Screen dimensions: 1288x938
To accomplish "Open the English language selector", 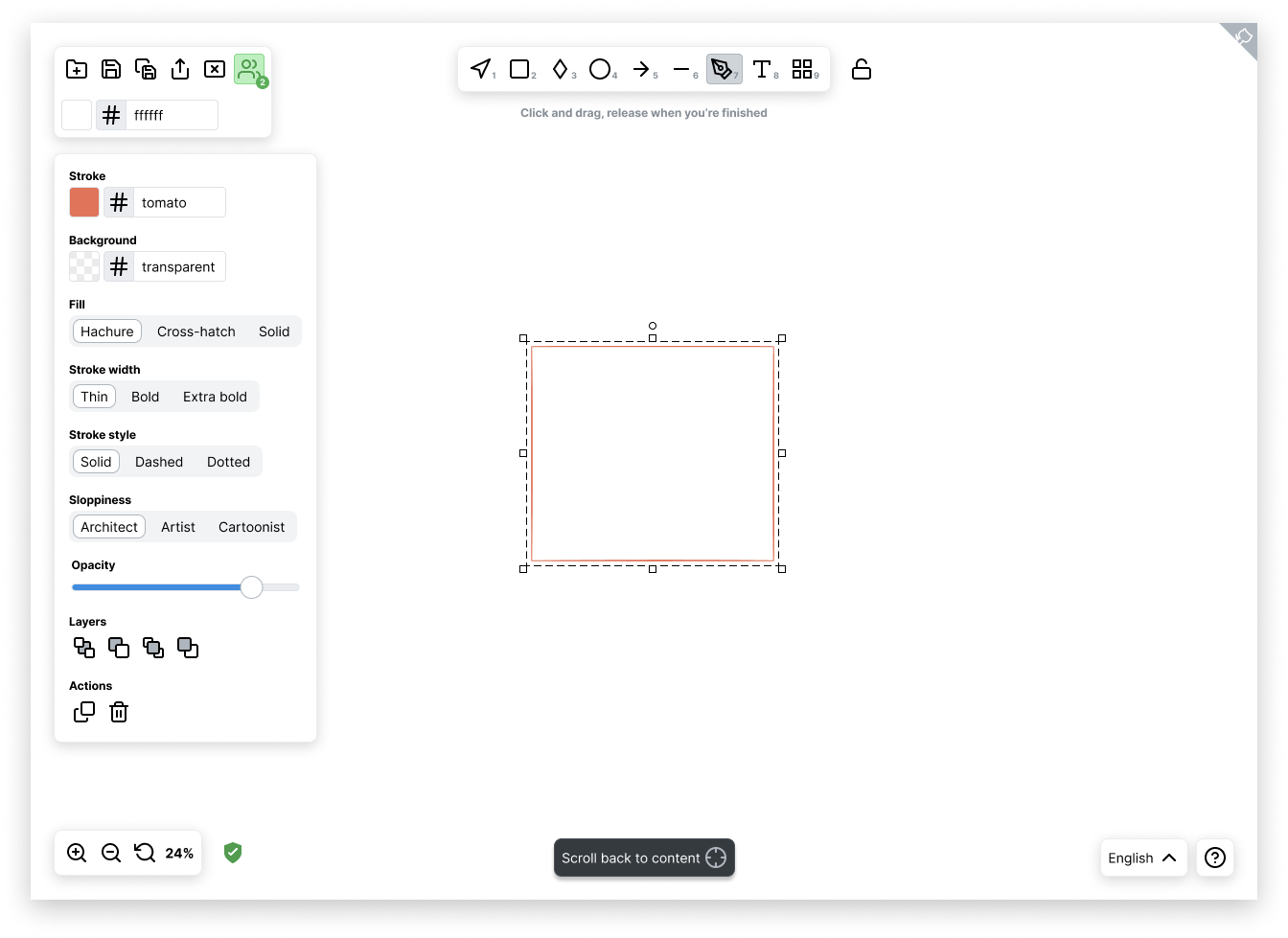I will (1142, 858).
